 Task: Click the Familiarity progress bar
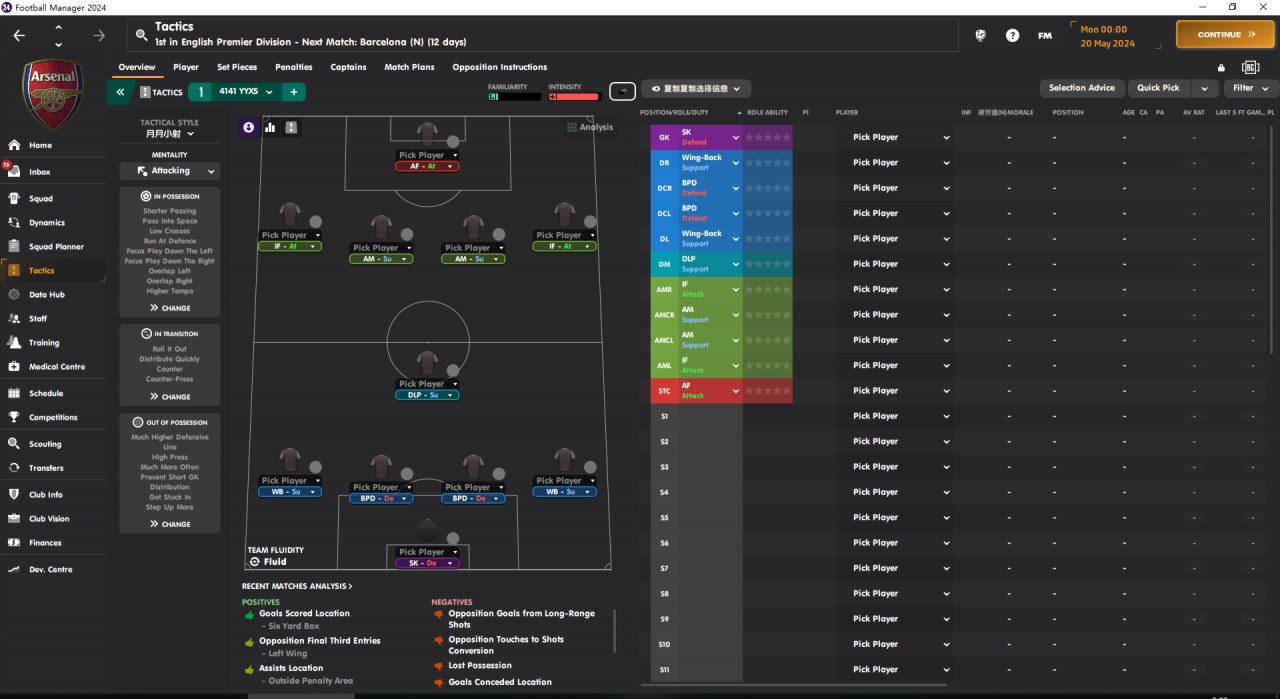tap(514, 97)
